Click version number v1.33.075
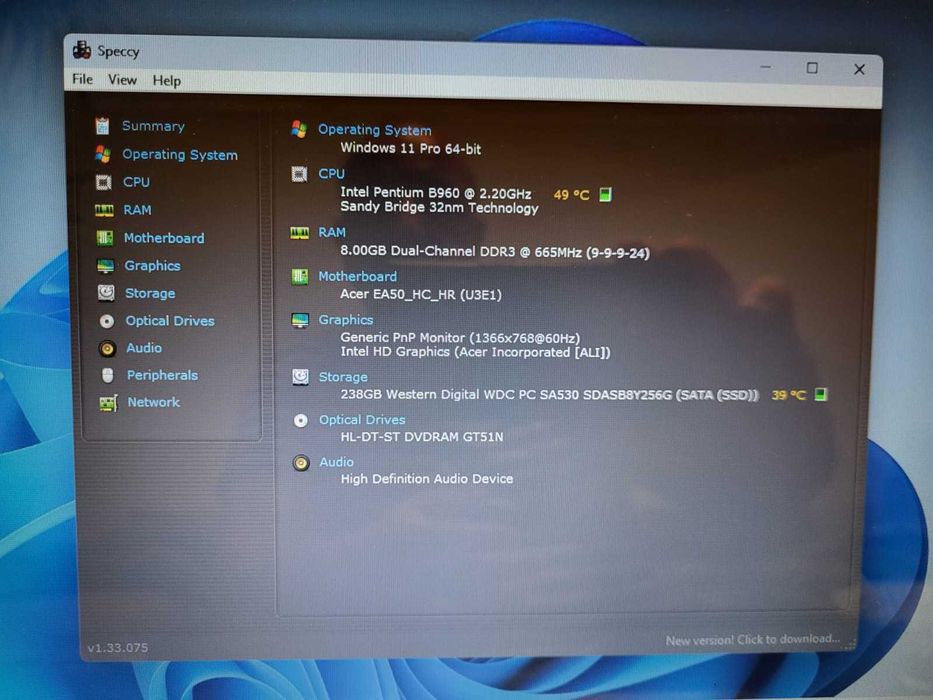The width and height of the screenshot is (933, 700). pos(118,648)
